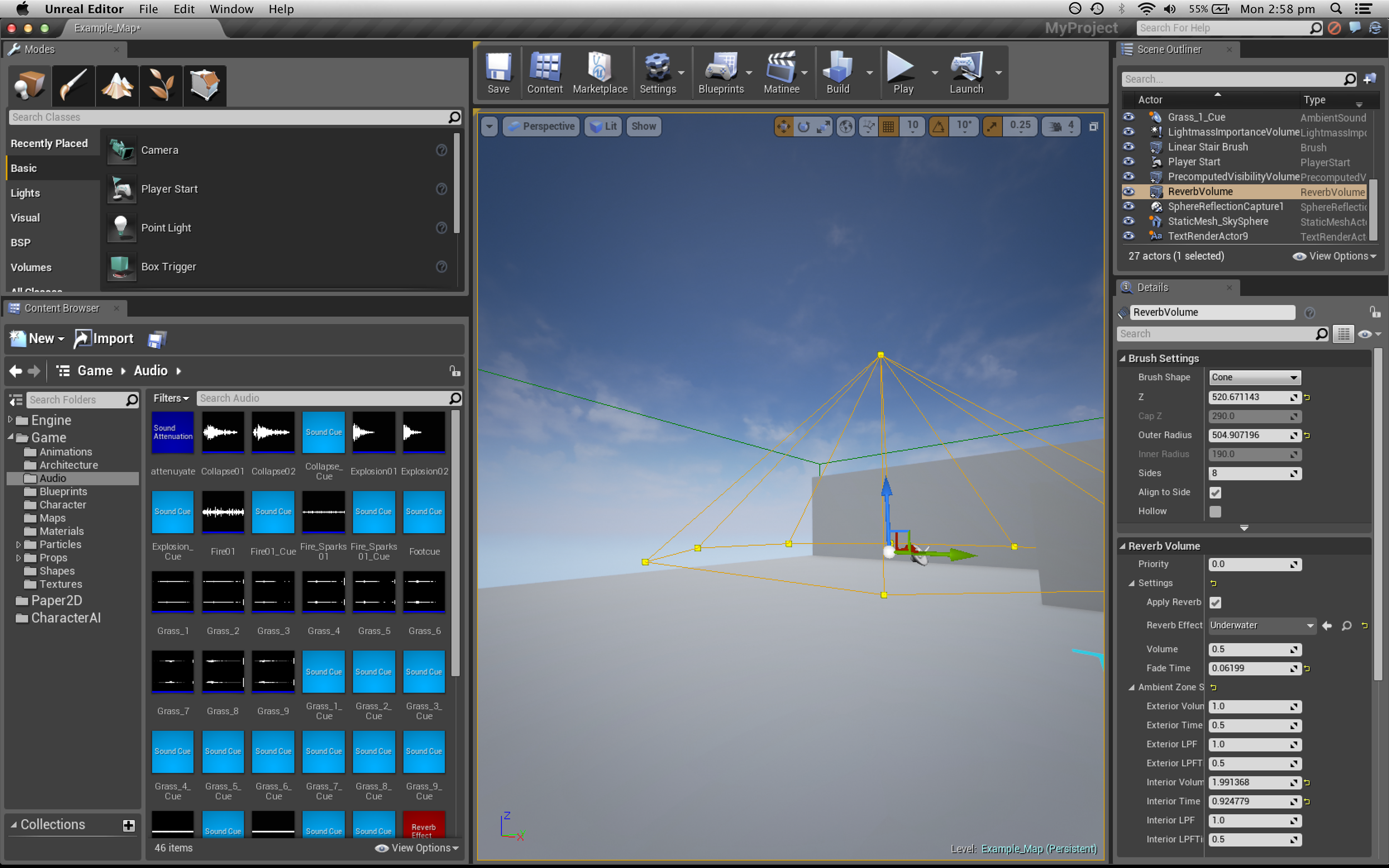The image size is (1389, 868).
Task: Toggle scale snapping icon in viewport
Action: point(992,126)
